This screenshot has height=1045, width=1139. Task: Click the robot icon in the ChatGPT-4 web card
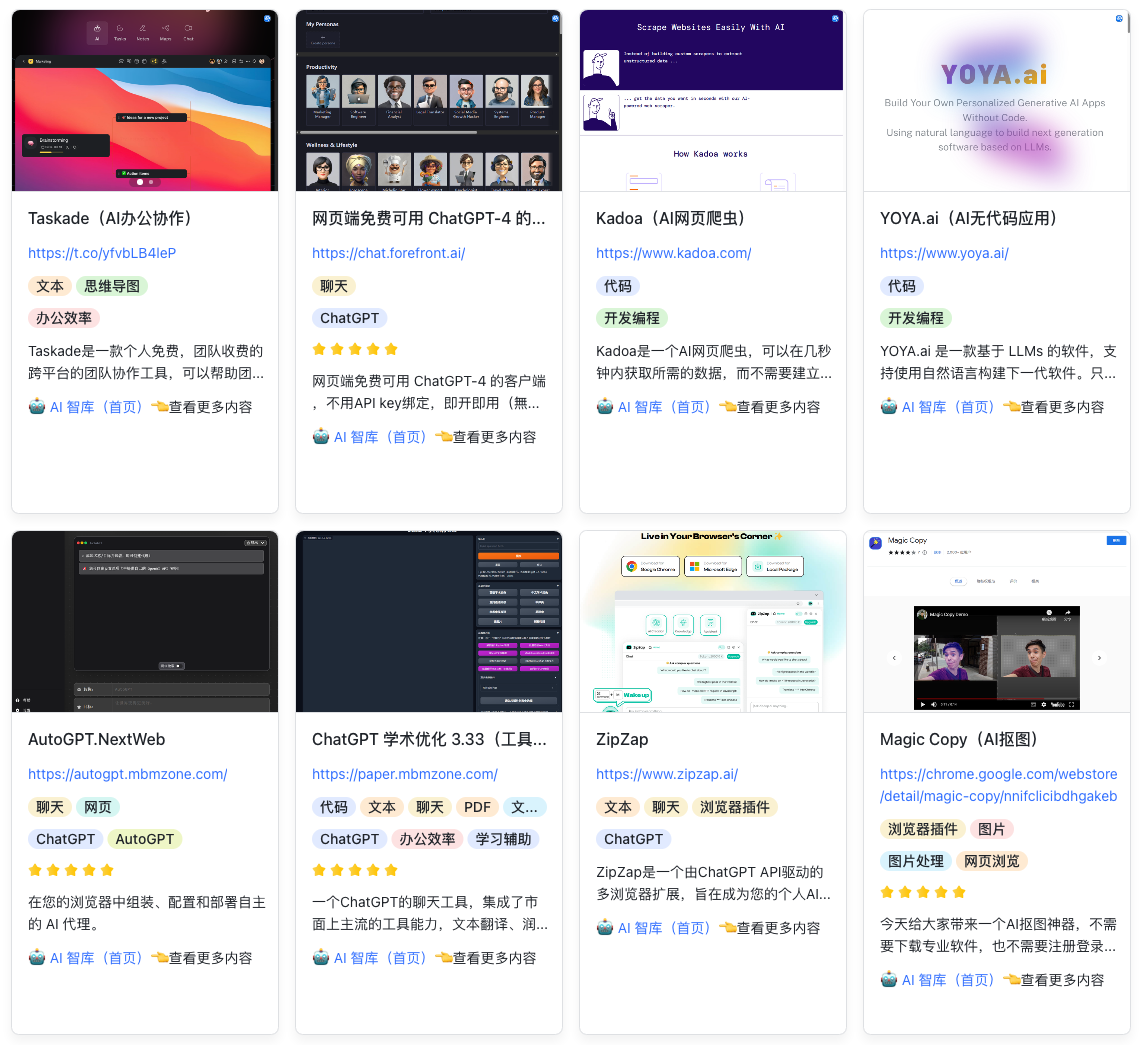tap(321, 436)
